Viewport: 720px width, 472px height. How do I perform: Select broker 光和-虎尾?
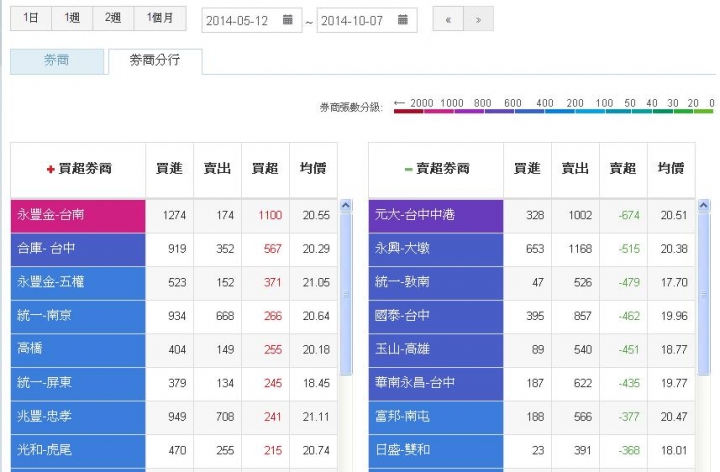point(78,450)
